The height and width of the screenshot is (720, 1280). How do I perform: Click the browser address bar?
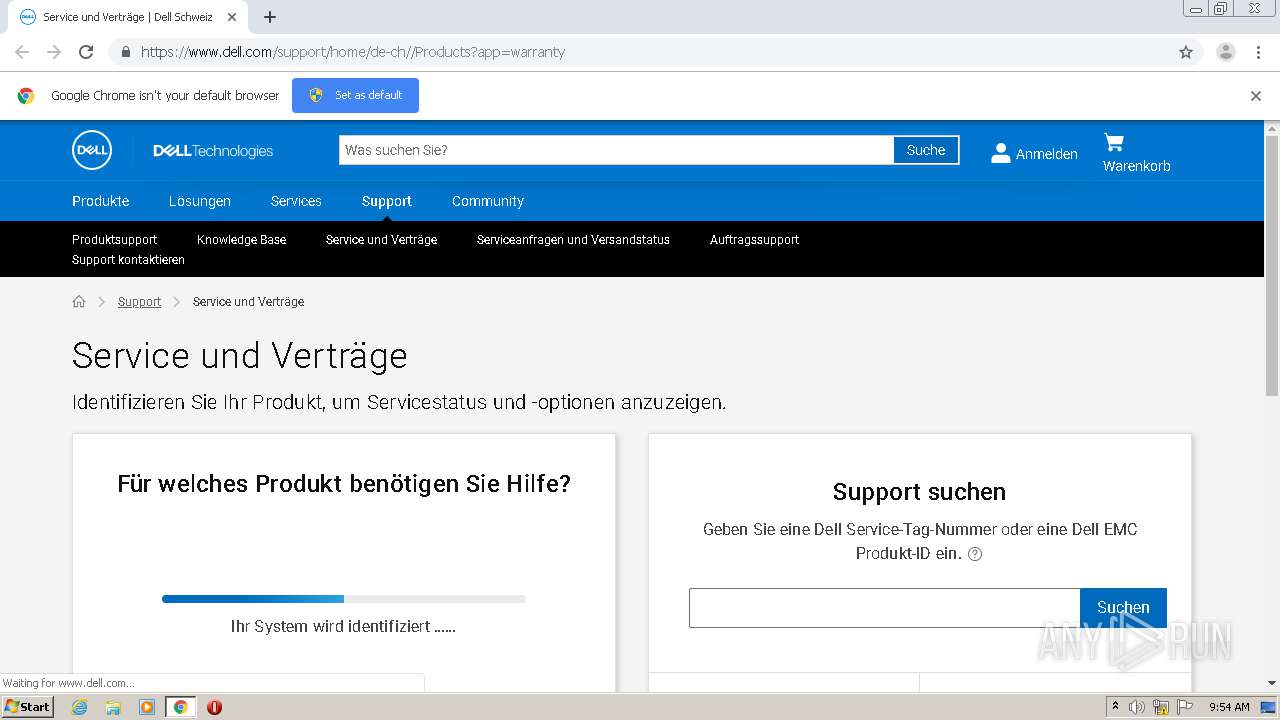(x=640, y=52)
